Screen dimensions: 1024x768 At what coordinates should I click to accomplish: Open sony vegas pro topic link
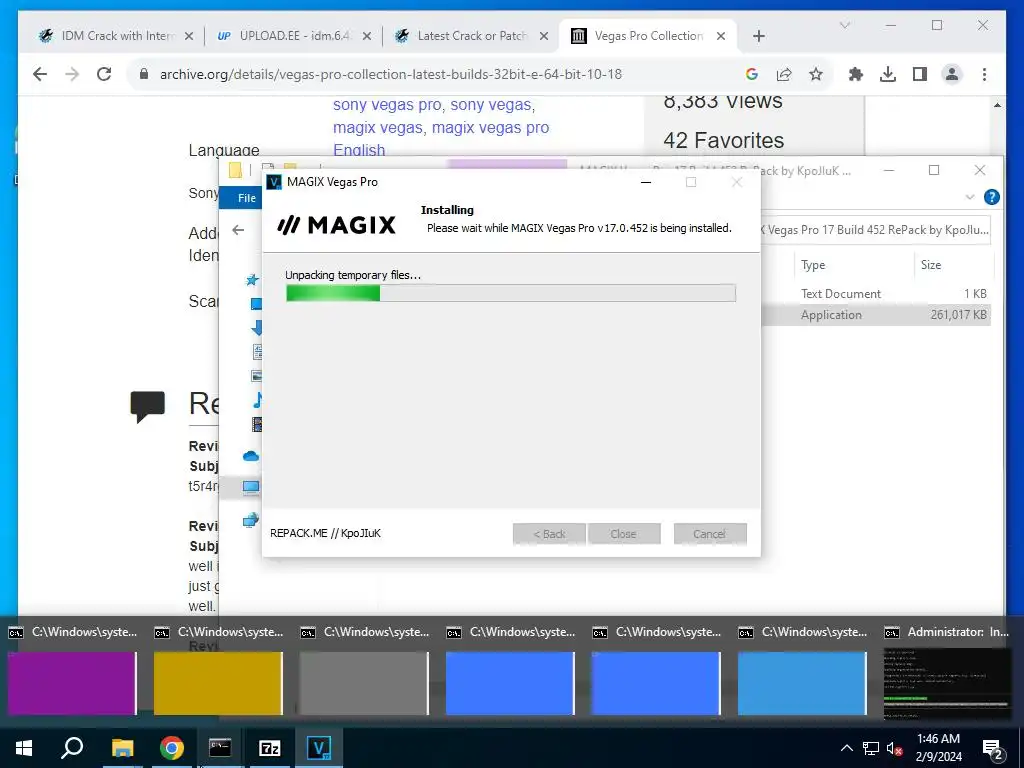click(x=387, y=104)
